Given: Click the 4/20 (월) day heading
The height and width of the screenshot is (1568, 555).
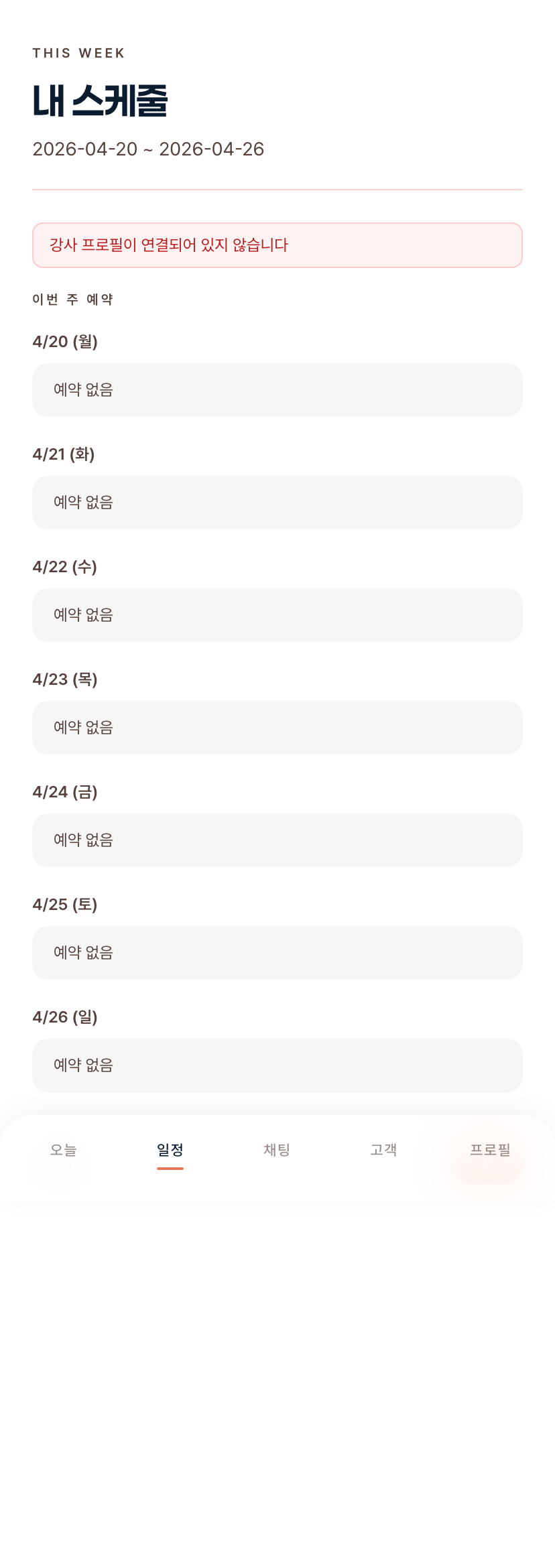Looking at the screenshot, I should coord(65,342).
